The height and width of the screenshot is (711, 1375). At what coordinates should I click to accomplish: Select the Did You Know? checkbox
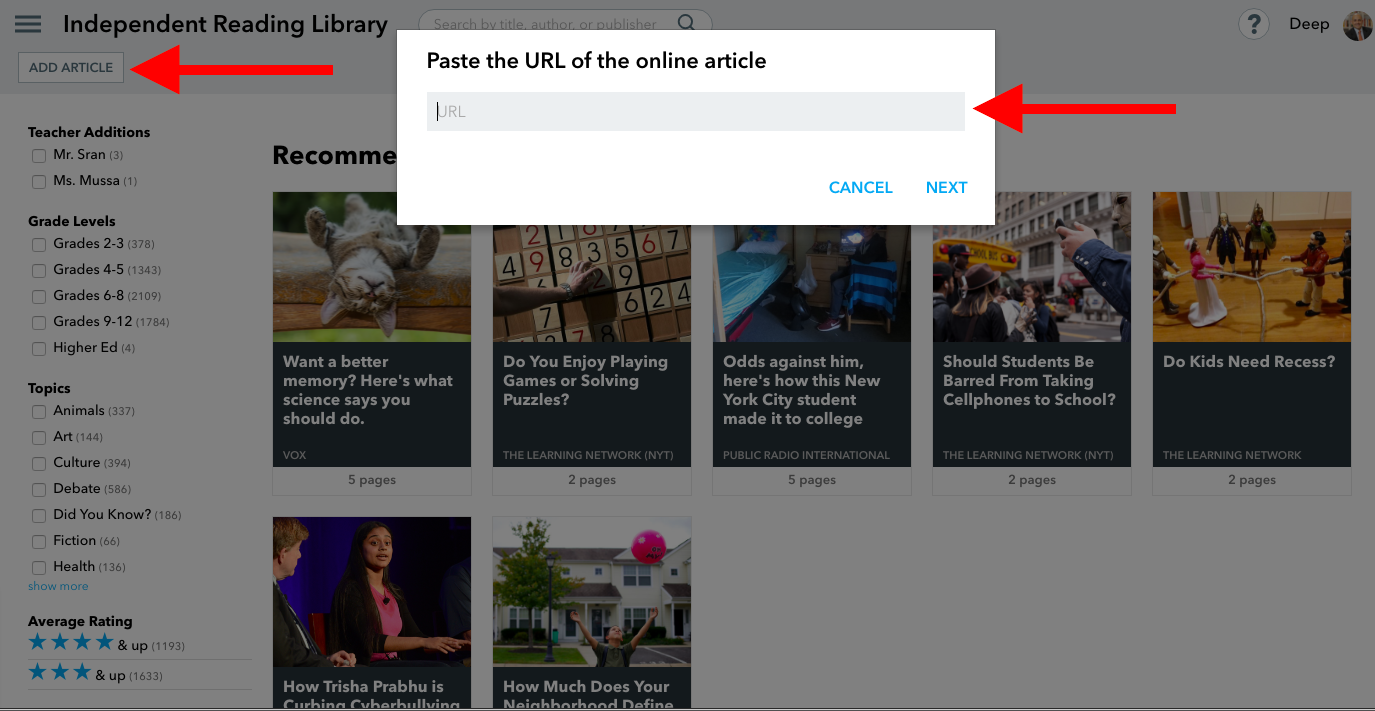point(39,516)
